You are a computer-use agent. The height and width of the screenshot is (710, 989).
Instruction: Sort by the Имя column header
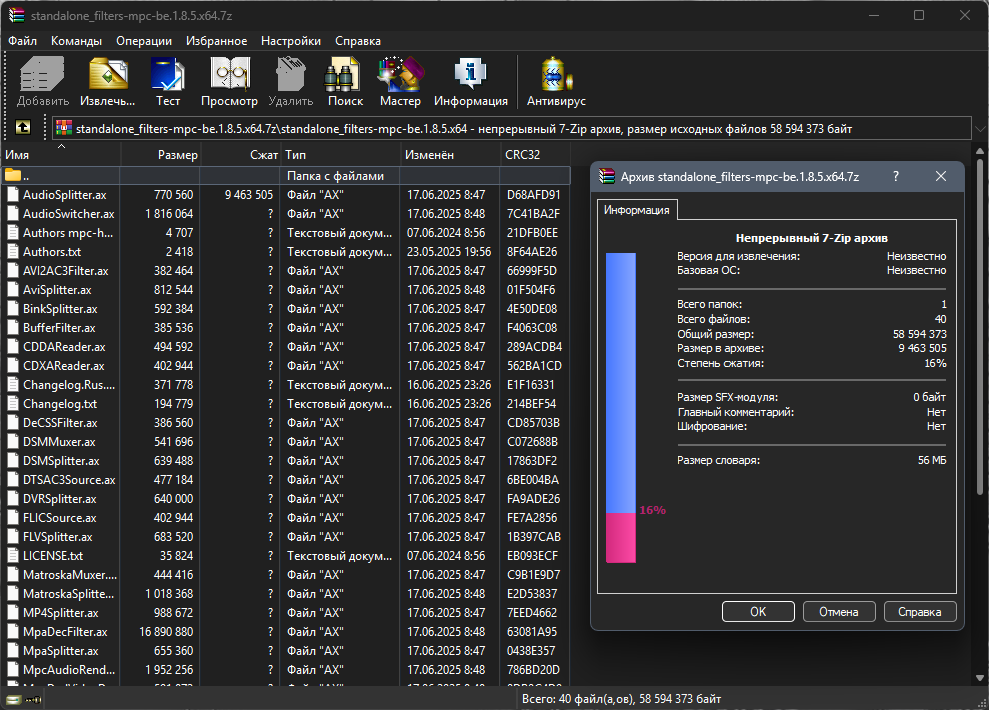point(60,154)
